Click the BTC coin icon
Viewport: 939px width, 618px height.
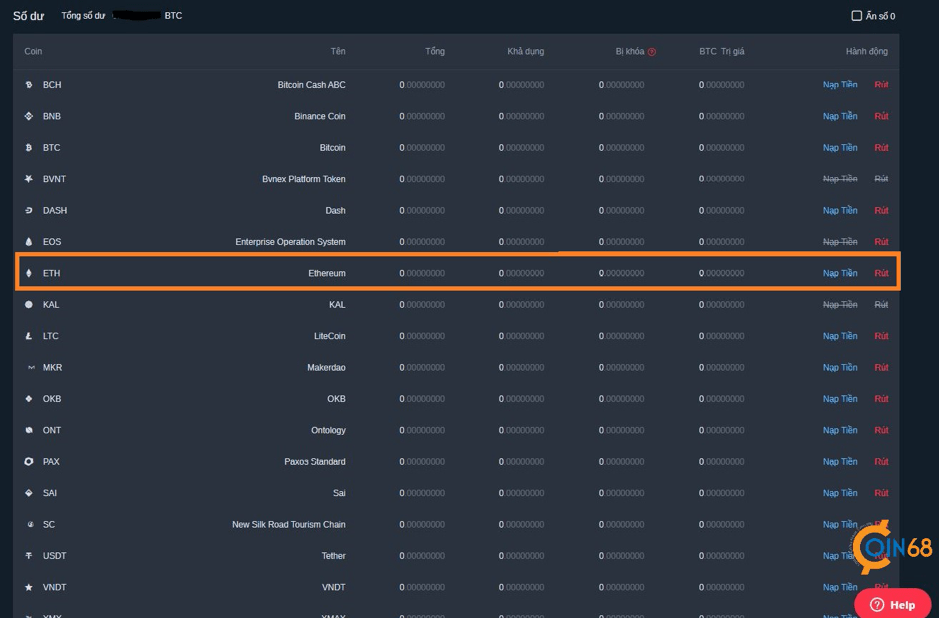[x=29, y=147]
